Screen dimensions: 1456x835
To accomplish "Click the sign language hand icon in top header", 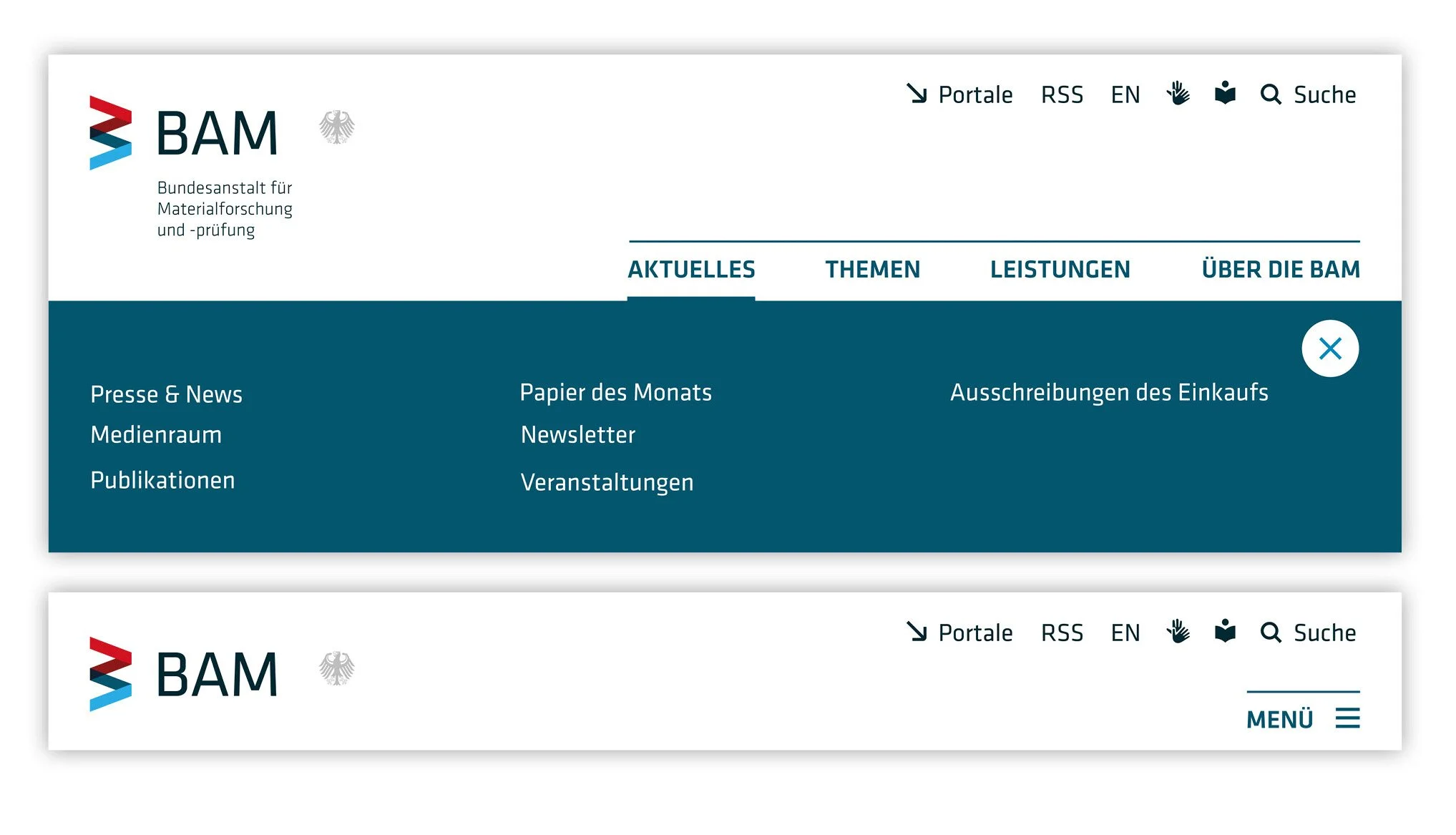I will tap(1178, 94).
